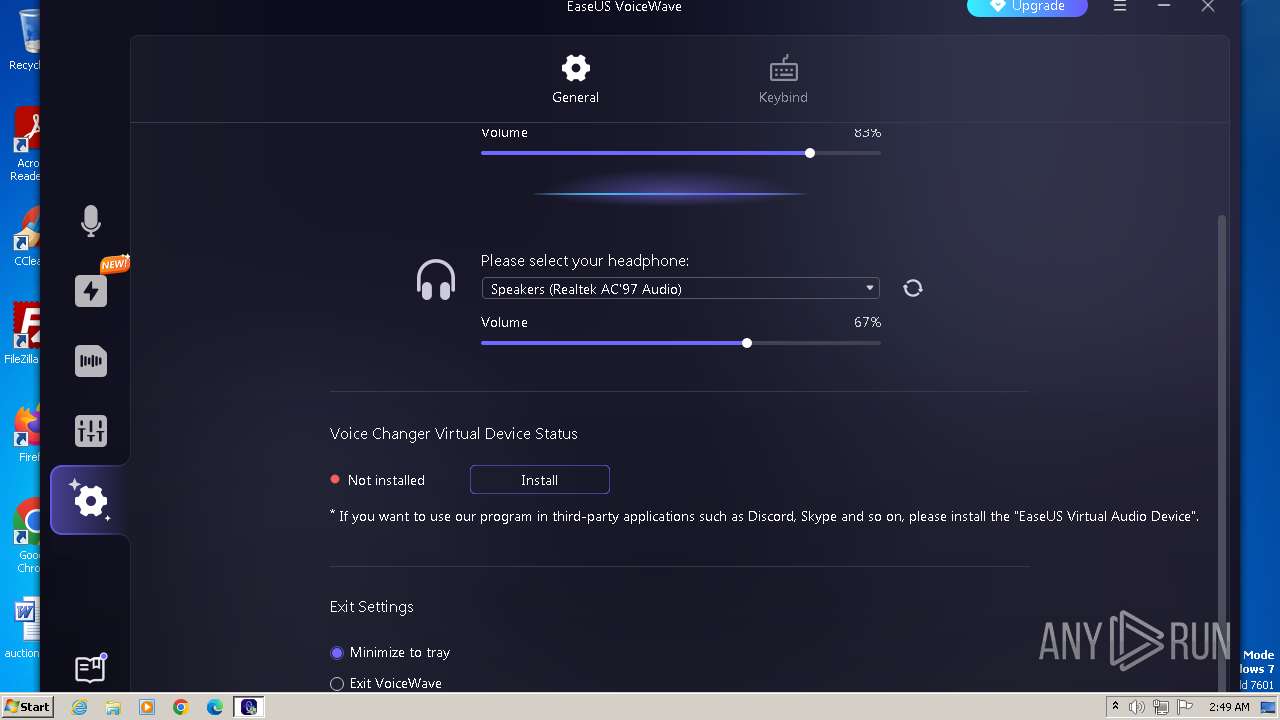Click the Exit Settings heading
1280x720 pixels.
tap(372, 606)
